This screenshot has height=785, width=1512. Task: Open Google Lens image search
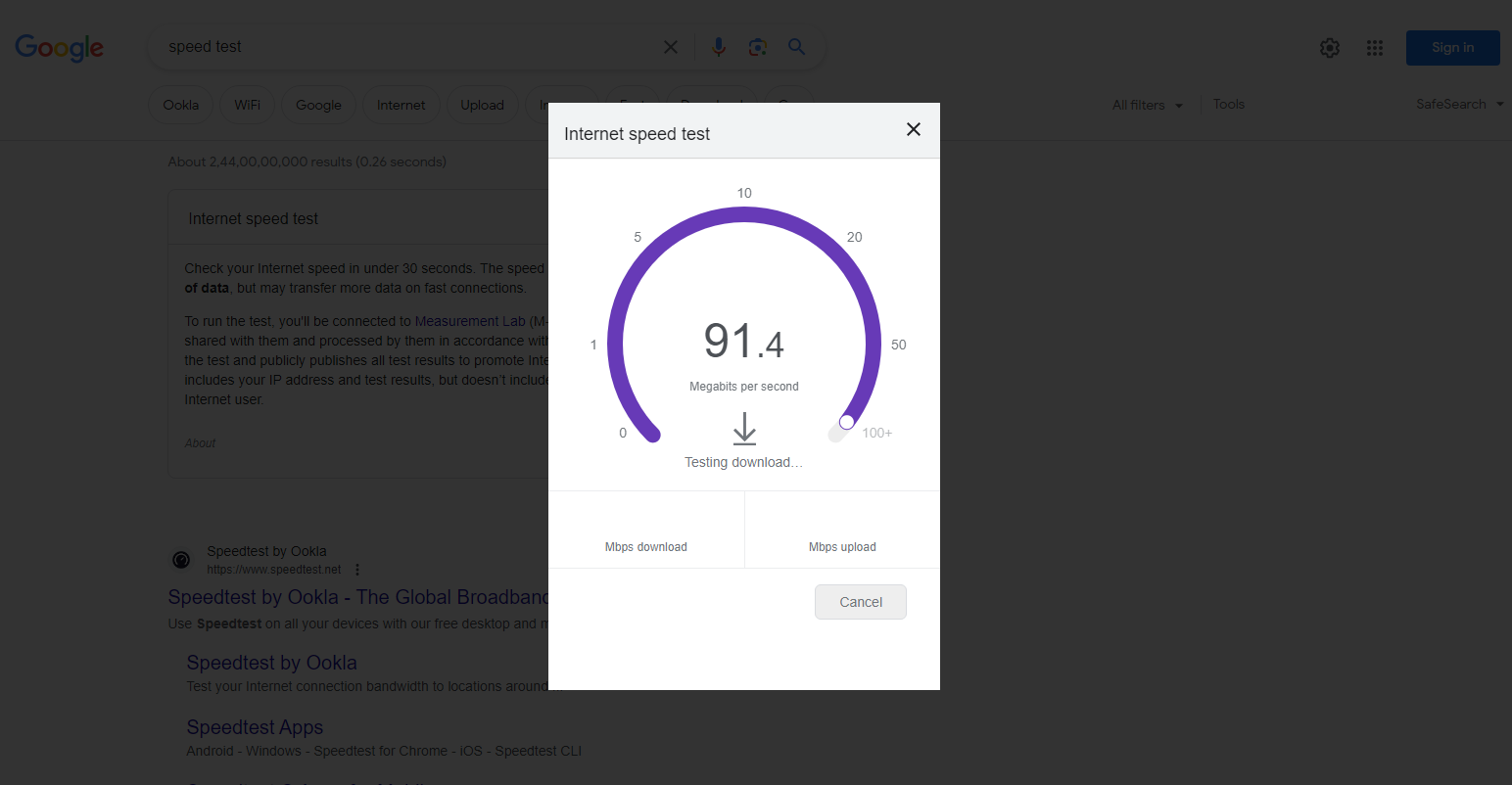757,47
